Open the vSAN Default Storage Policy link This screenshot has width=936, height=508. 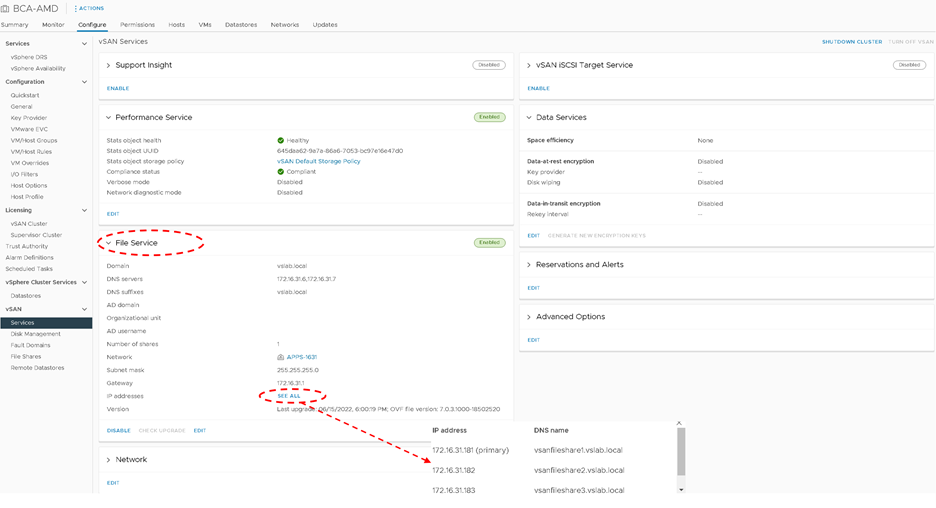pyautogui.click(x=318, y=161)
